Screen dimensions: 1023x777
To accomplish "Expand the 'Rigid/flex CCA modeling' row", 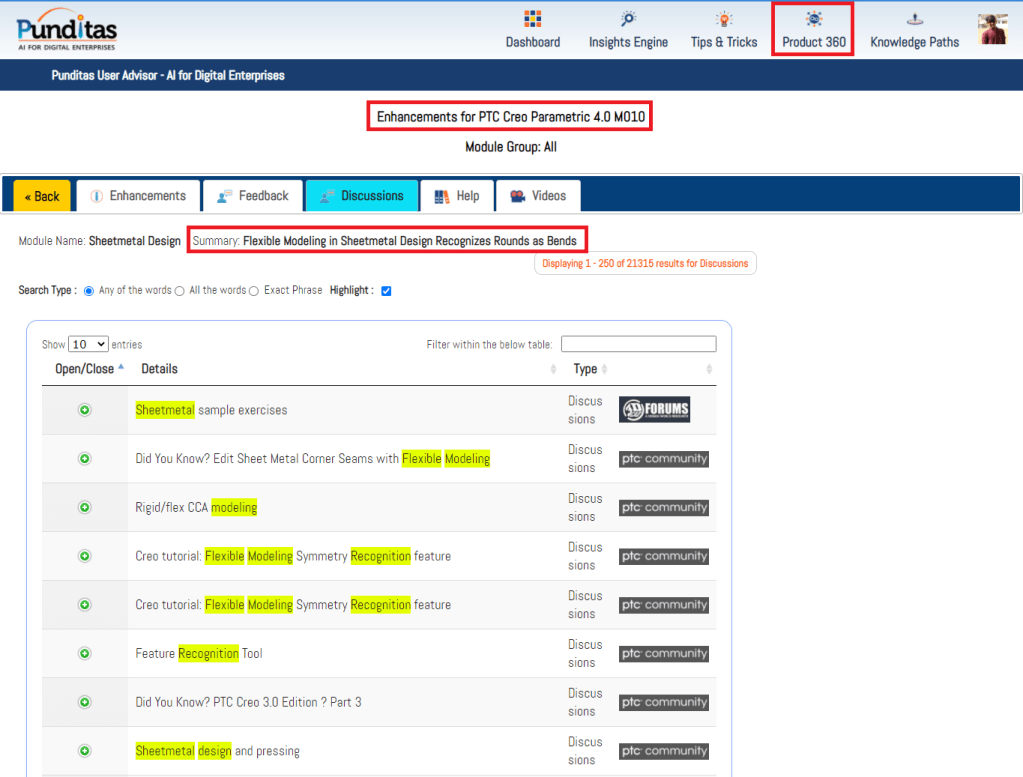I will (x=85, y=508).
